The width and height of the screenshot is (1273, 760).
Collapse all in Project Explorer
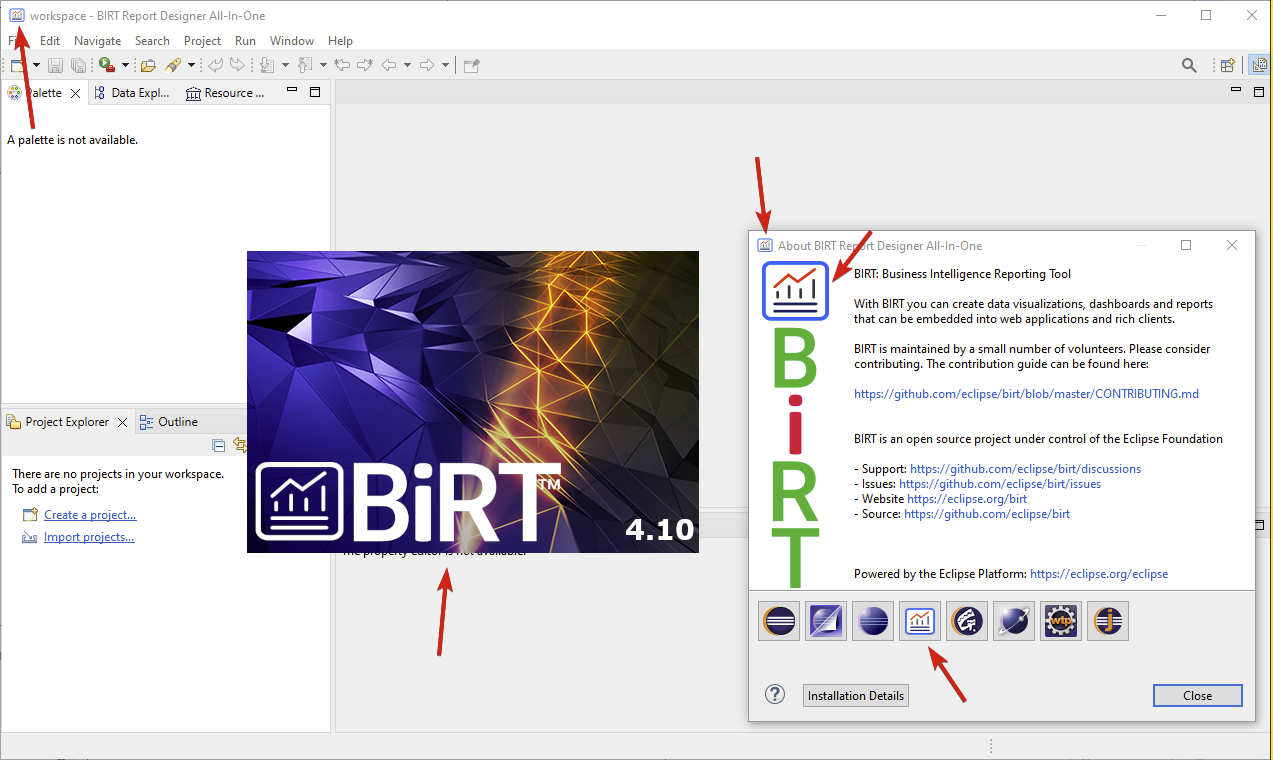click(x=219, y=445)
